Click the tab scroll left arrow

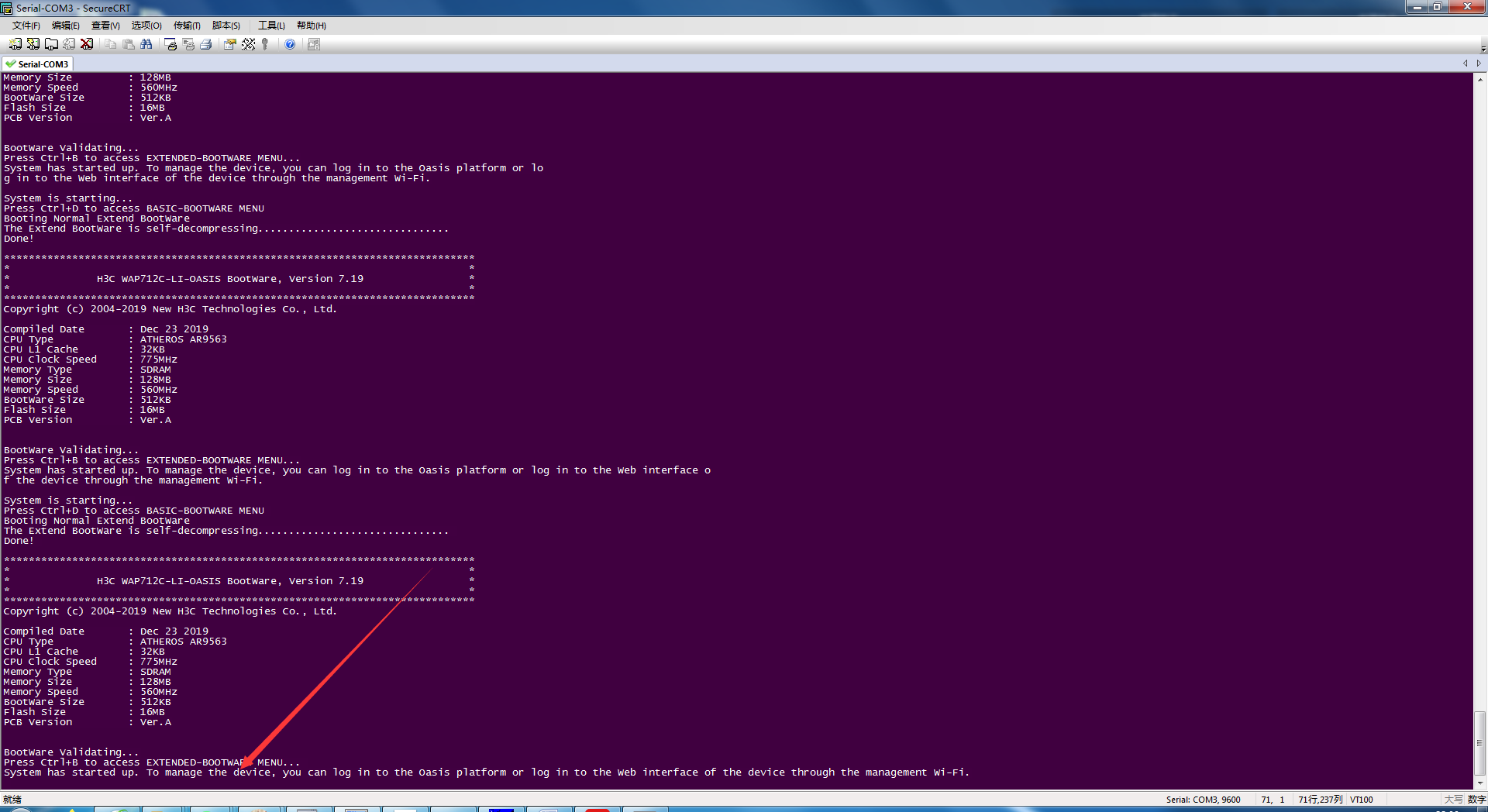pyautogui.click(x=1465, y=64)
